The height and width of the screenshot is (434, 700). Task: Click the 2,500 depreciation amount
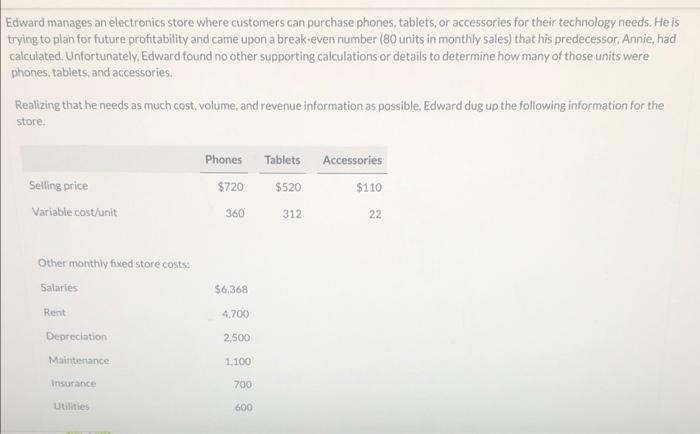click(x=237, y=337)
